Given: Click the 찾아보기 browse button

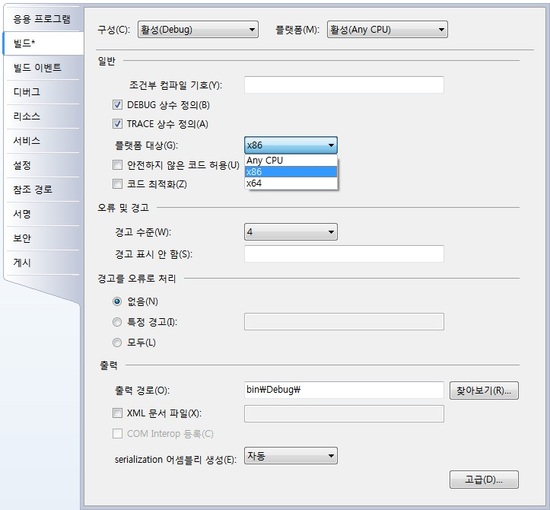Looking at the screenshot, I should (x=484, y=390).
